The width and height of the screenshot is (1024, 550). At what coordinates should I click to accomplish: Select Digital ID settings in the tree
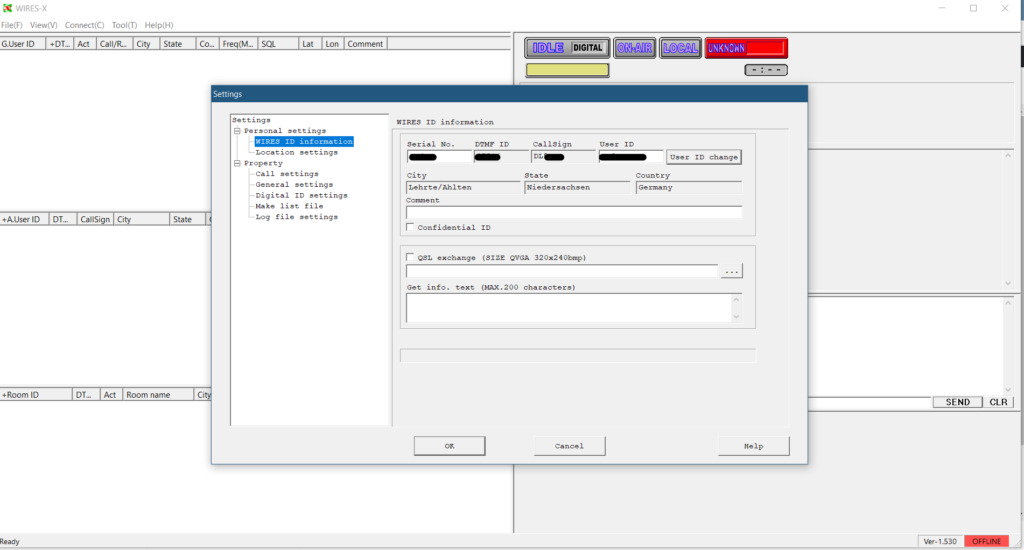click(x=301, y=195)
